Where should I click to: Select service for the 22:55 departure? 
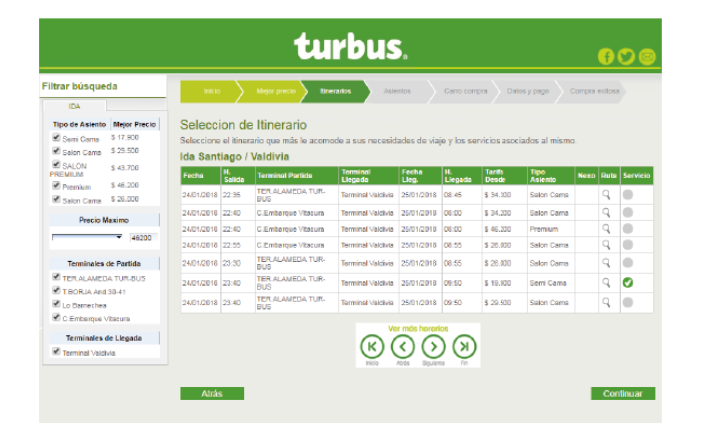tap(628, 245)
